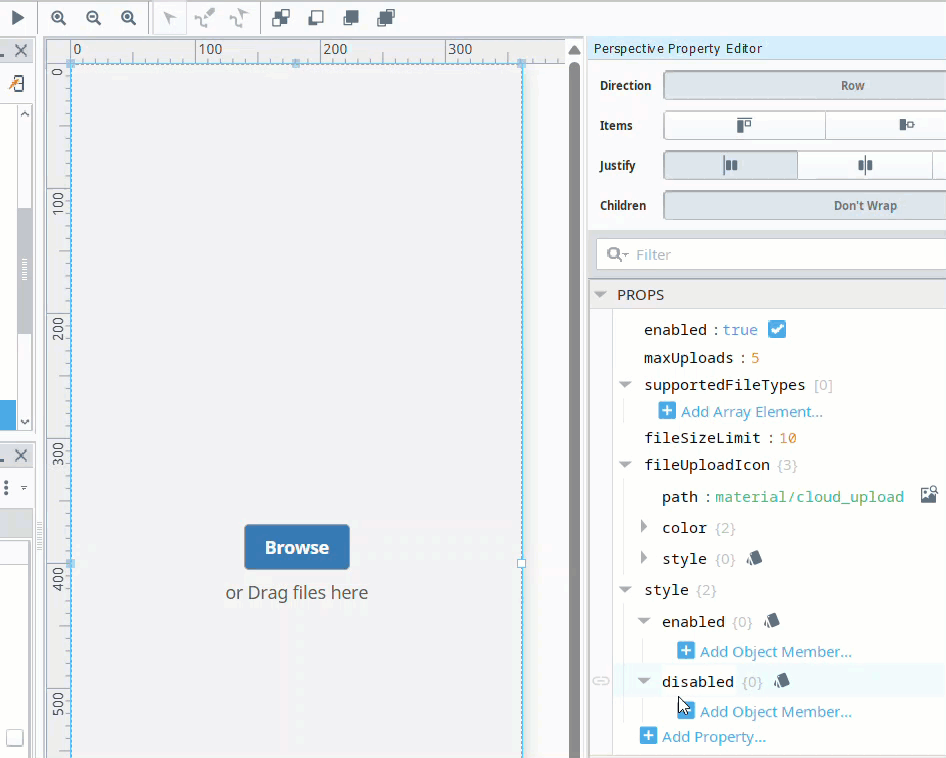Viewport: 946px width, 758px height.
Task: Open the filter search options dropdown
Action: pos(617,255)
